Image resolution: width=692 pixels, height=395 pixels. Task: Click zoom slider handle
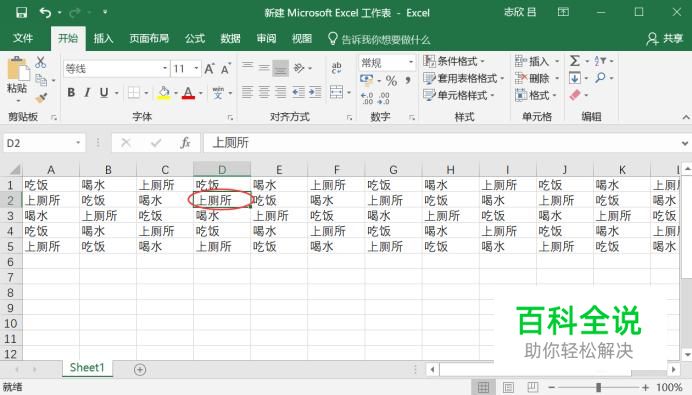[598, 387]
